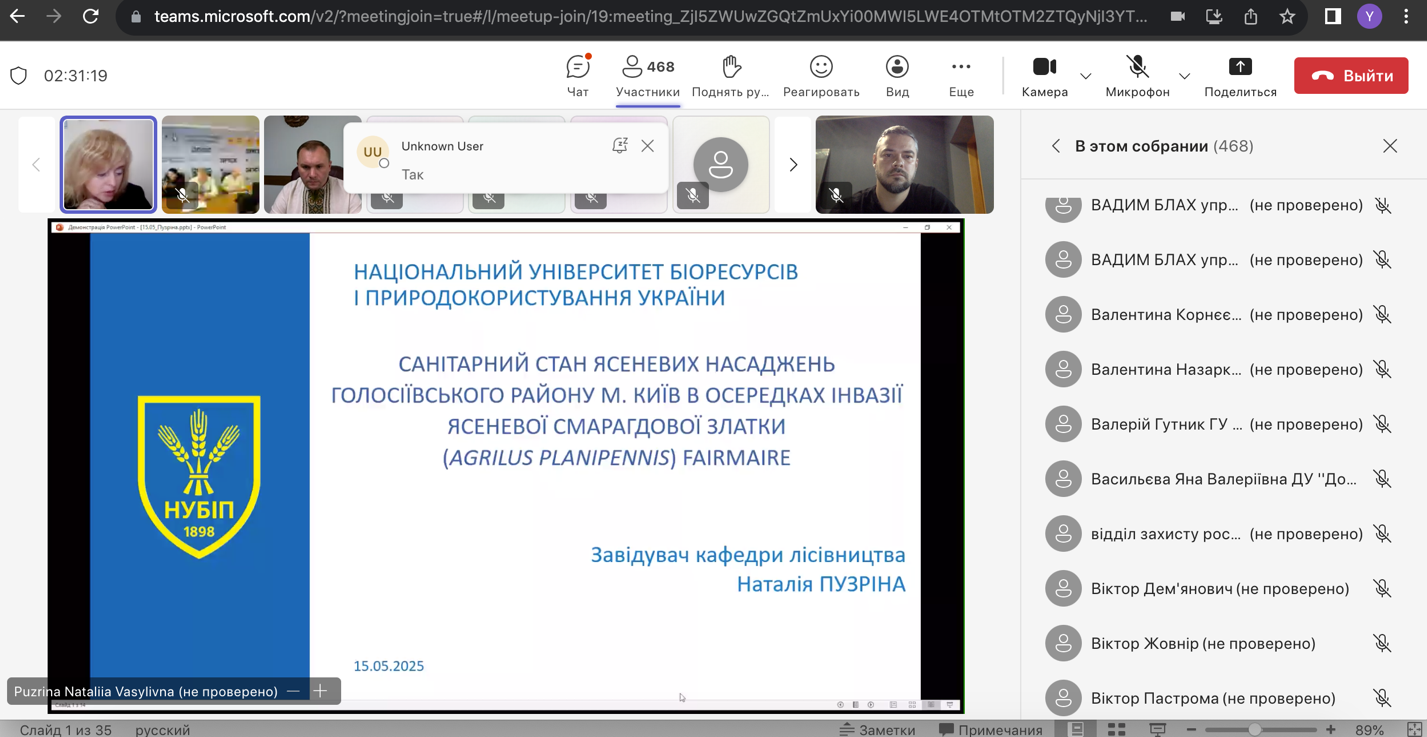Reload the browser page

point(91,16)
